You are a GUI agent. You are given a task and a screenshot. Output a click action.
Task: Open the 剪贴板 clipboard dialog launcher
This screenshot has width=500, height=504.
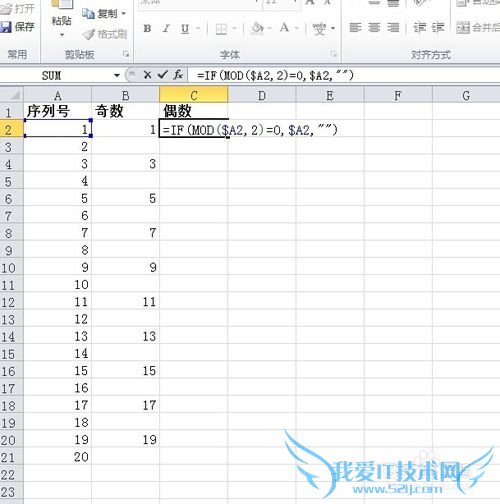[x=126, y=54]
